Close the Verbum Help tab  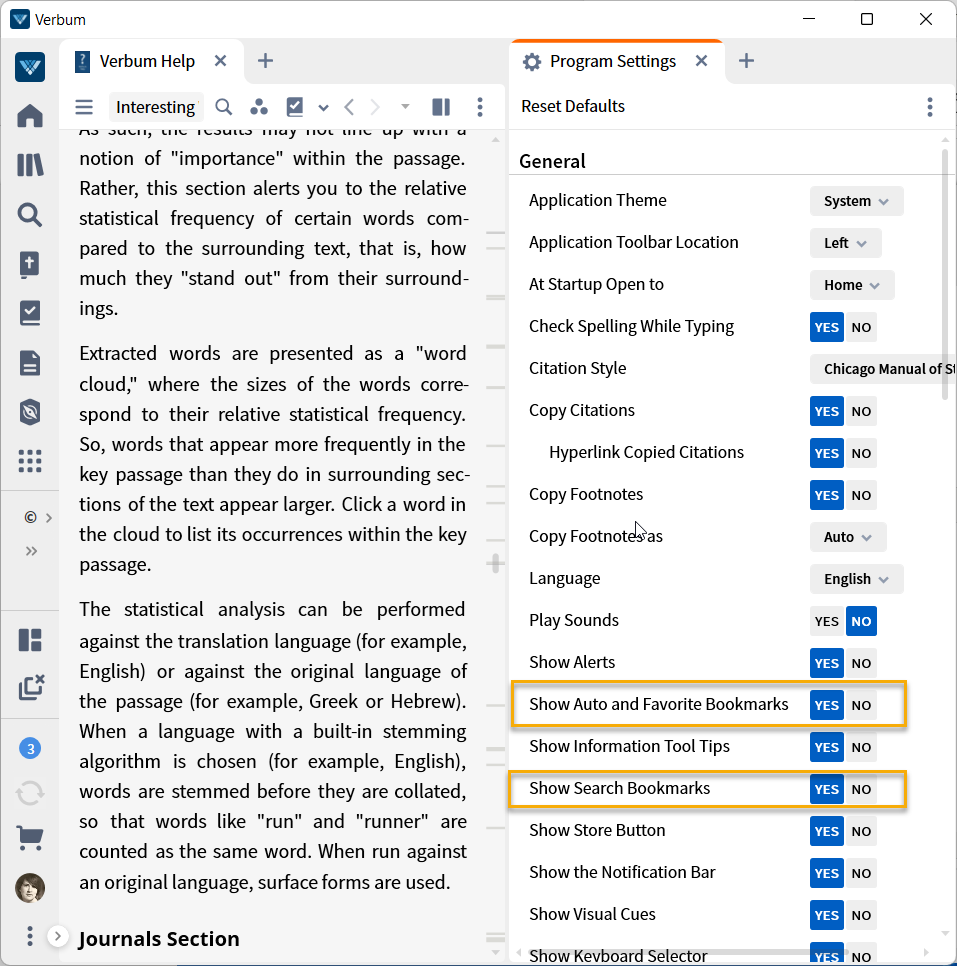[x=221, y=61]
